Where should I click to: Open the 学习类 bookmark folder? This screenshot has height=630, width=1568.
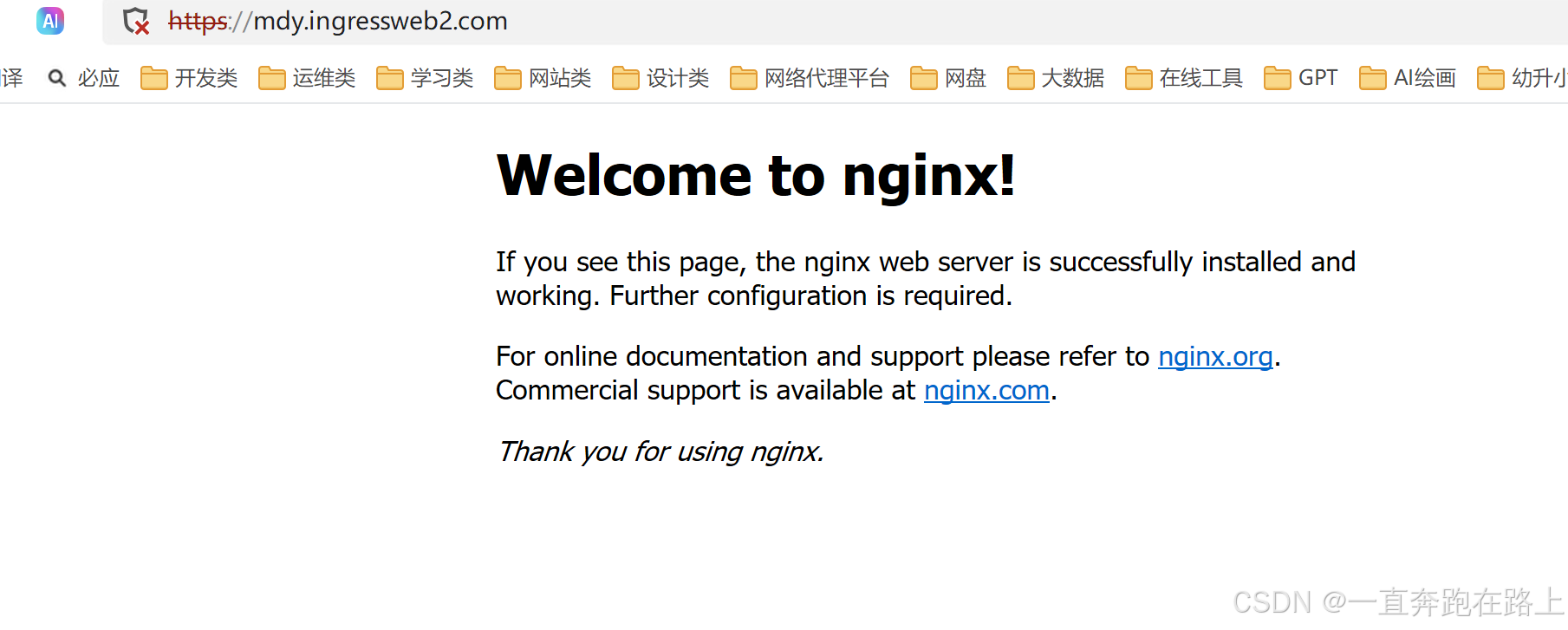pos(425,78)
